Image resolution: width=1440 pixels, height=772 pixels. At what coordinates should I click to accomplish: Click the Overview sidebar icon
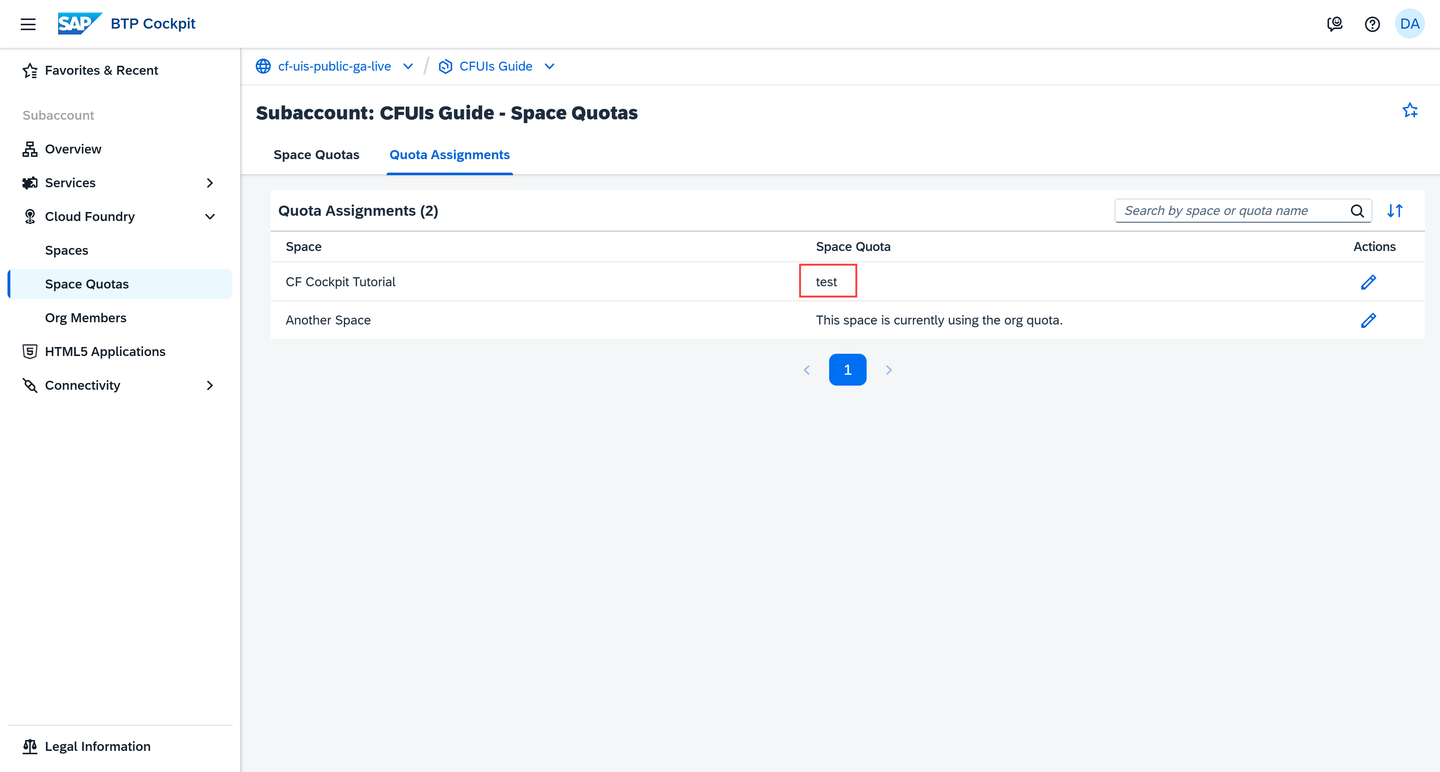click(30, 149)
